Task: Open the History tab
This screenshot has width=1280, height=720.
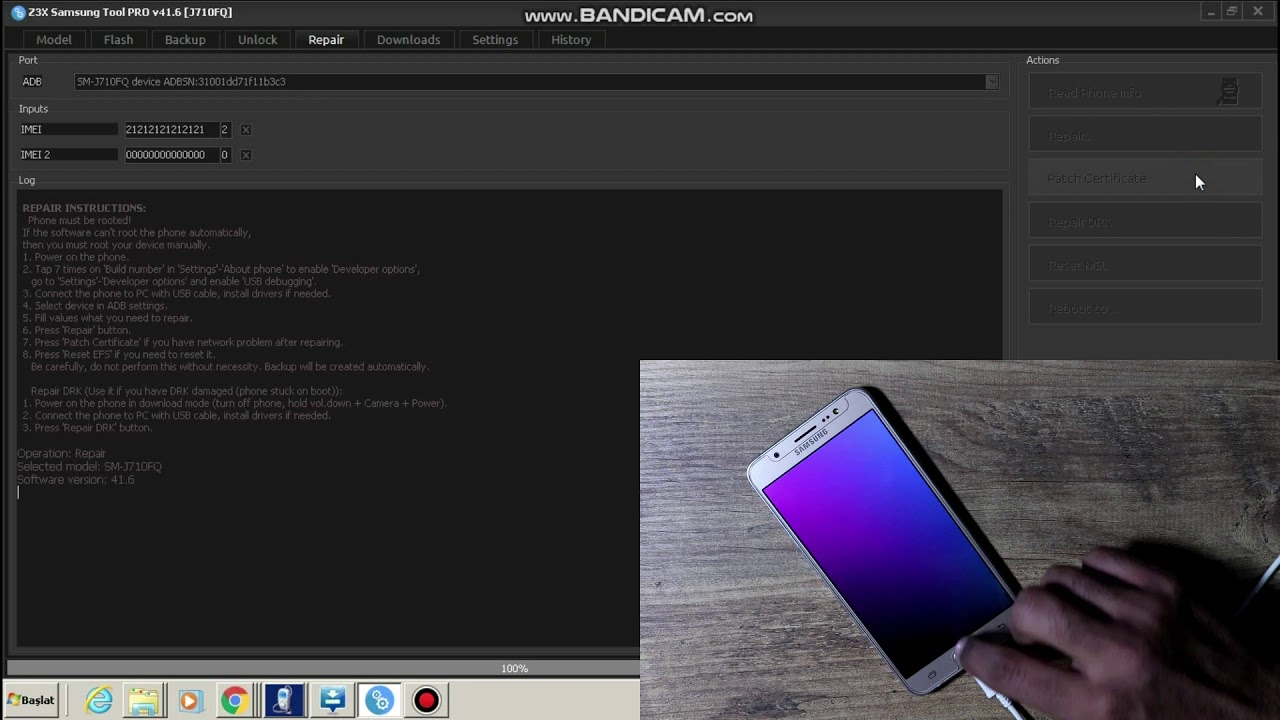Action: [571, 40]
